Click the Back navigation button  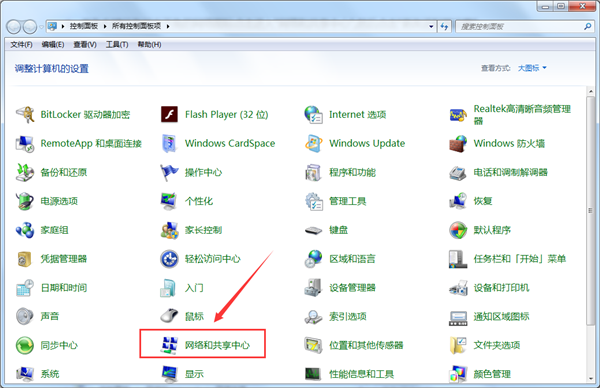pos(13,27)
